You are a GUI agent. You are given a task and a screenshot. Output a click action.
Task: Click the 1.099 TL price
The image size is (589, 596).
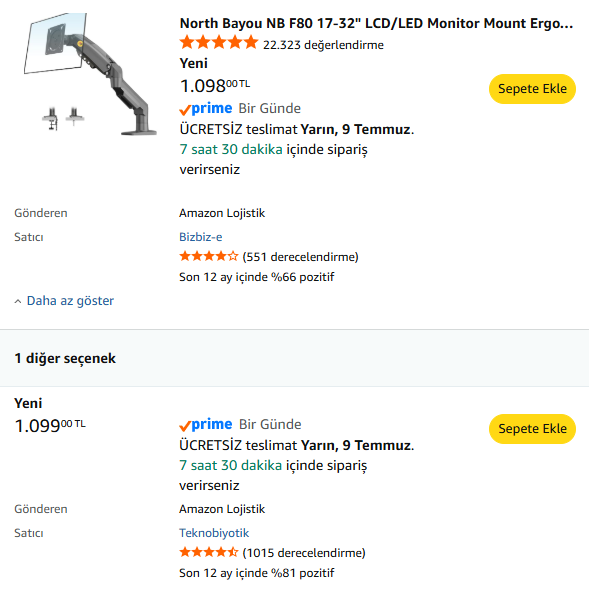pyautogui.click(x=50, y=426)
